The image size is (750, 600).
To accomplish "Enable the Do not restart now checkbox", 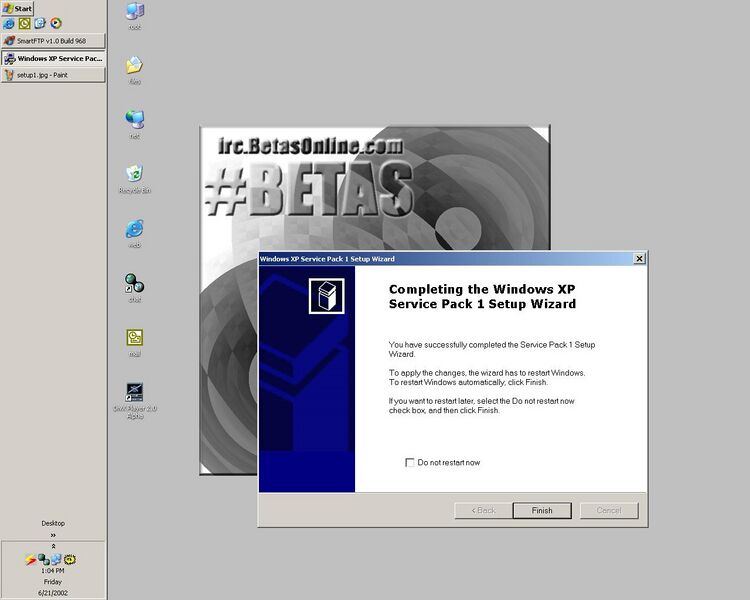I will coord(410,463).
